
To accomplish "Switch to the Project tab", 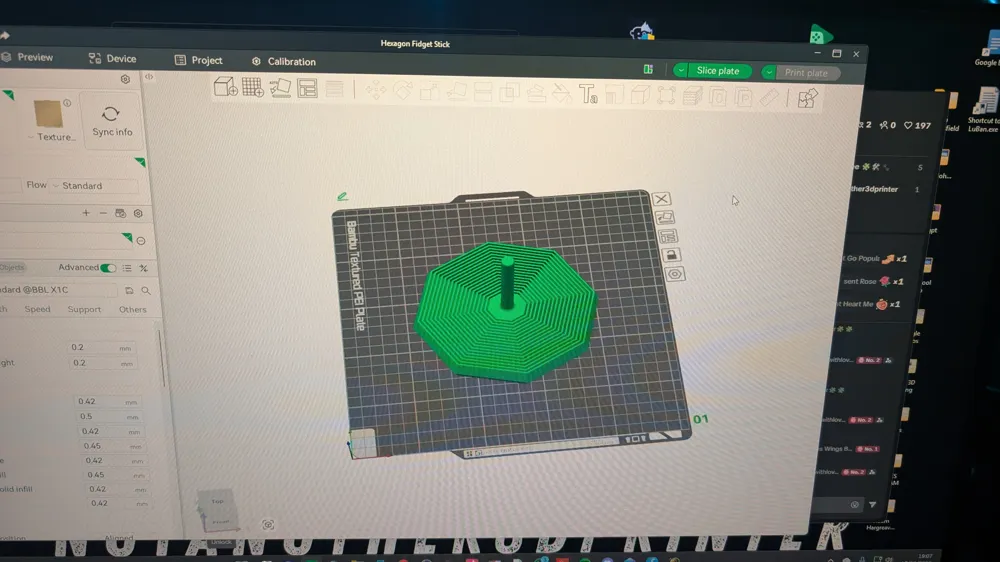I will point(198,61).
